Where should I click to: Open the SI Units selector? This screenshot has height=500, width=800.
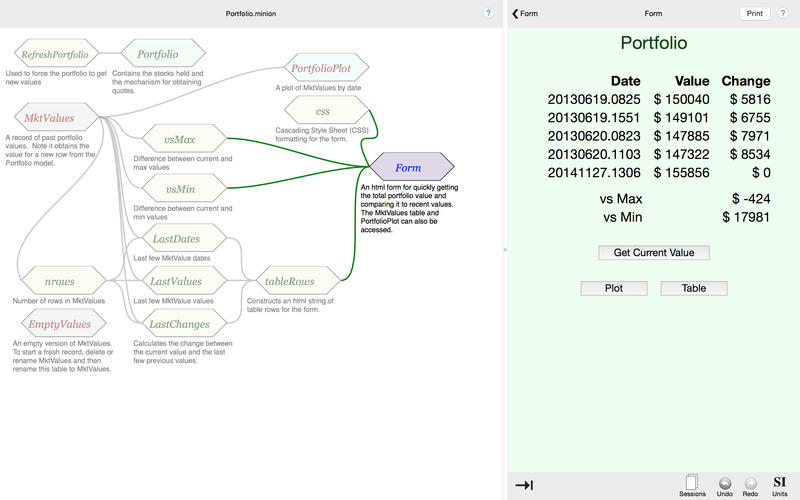[x=779, y=483]
